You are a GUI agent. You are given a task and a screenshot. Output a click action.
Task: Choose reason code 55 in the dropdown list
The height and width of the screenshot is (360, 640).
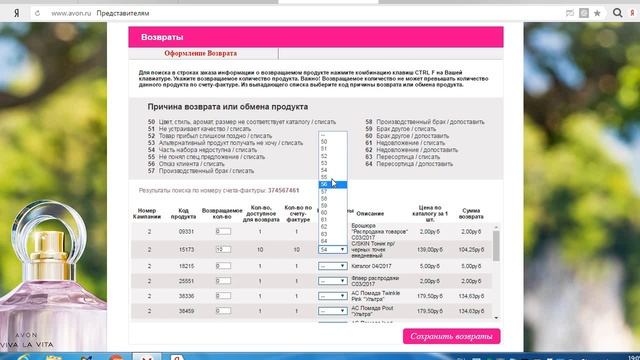pyautogui.click(x=333, y=177)
